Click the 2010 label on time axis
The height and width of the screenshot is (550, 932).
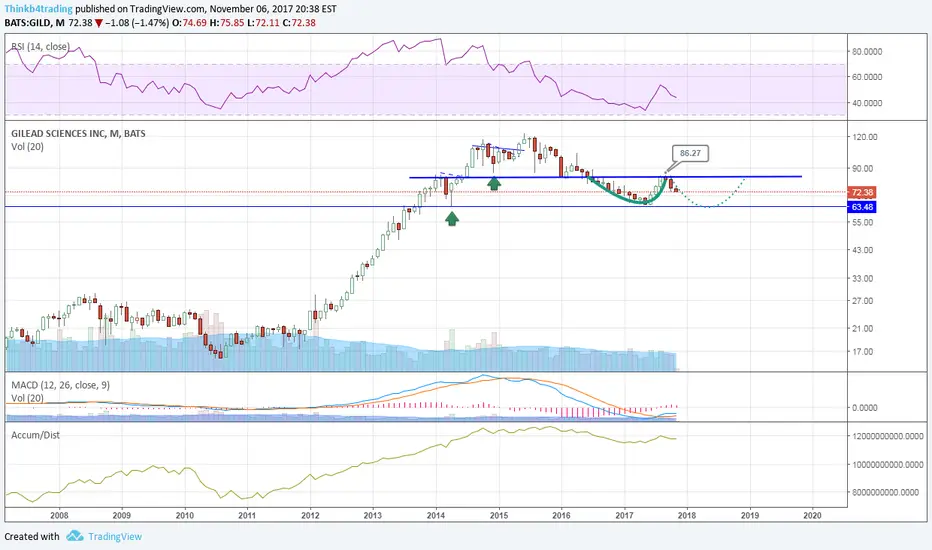185,516
